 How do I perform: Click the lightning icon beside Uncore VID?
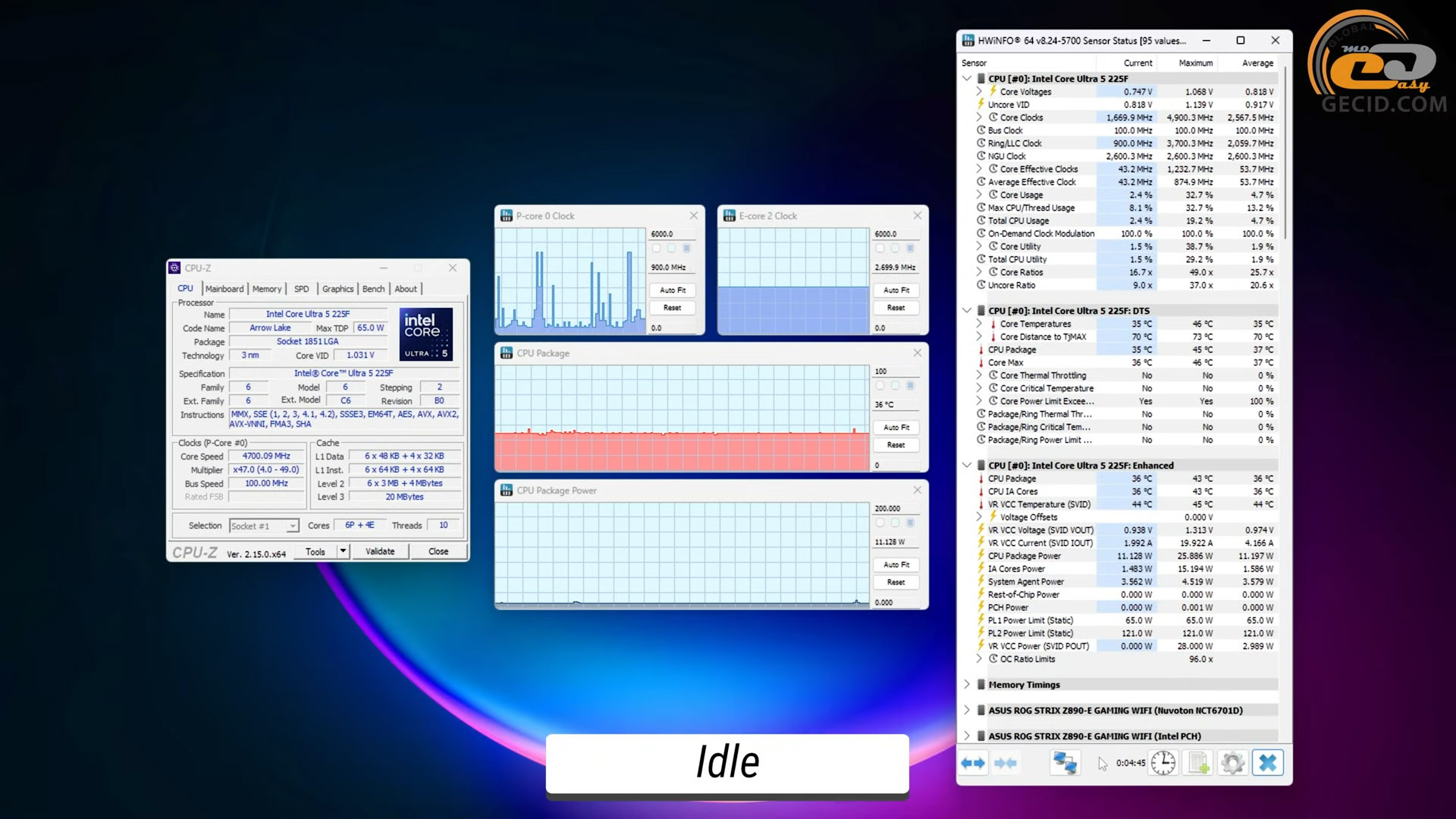(981, 105)
